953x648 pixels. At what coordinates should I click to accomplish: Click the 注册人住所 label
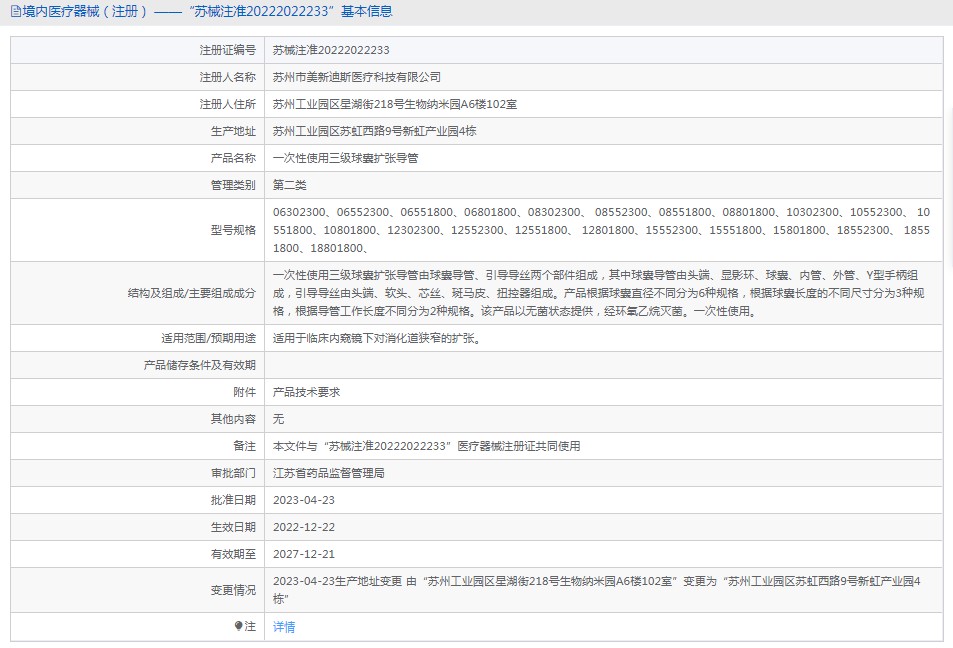(228, 104)
